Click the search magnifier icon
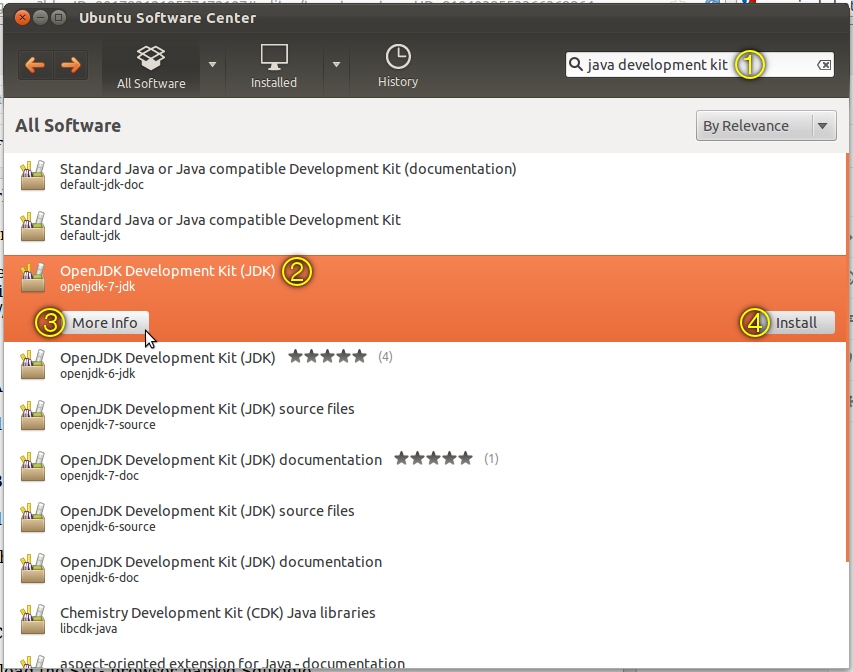The height and width of the screenshot is (672, 853). [x=575, y=64]
